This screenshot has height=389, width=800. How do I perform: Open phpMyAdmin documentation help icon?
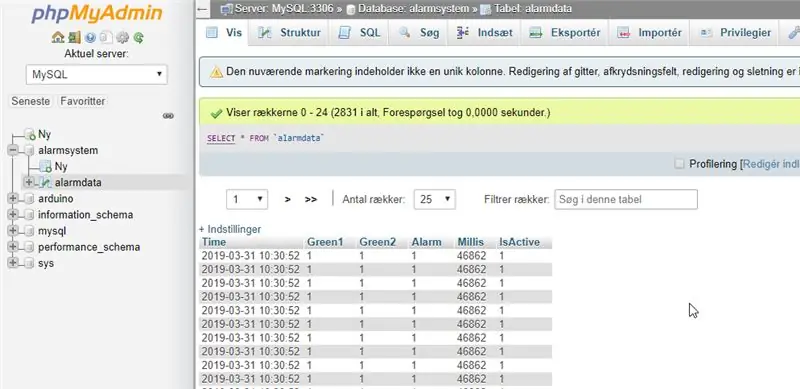pyautogui.click(x=90, y=37)
